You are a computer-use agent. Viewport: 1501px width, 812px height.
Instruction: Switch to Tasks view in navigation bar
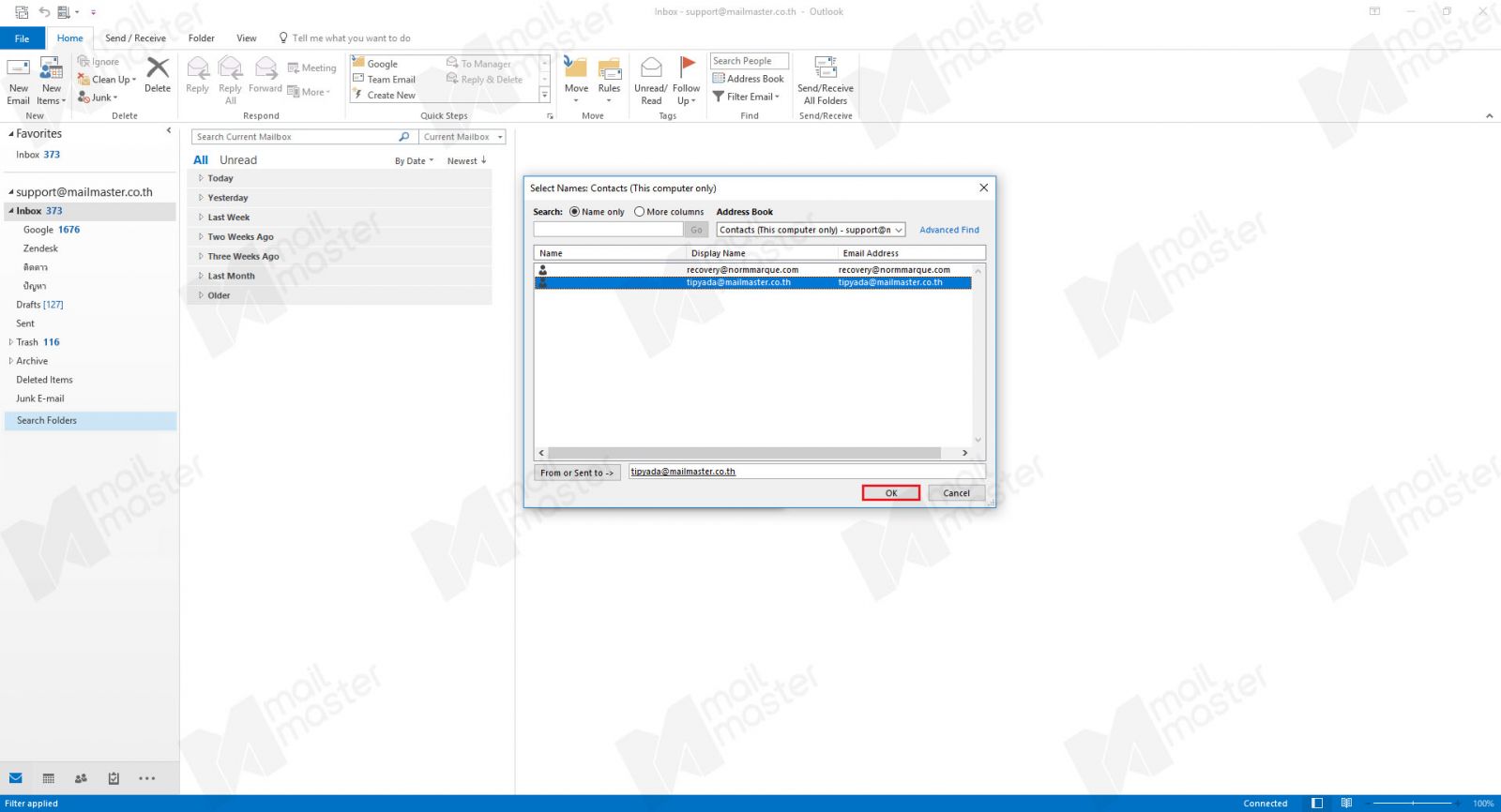114,778
